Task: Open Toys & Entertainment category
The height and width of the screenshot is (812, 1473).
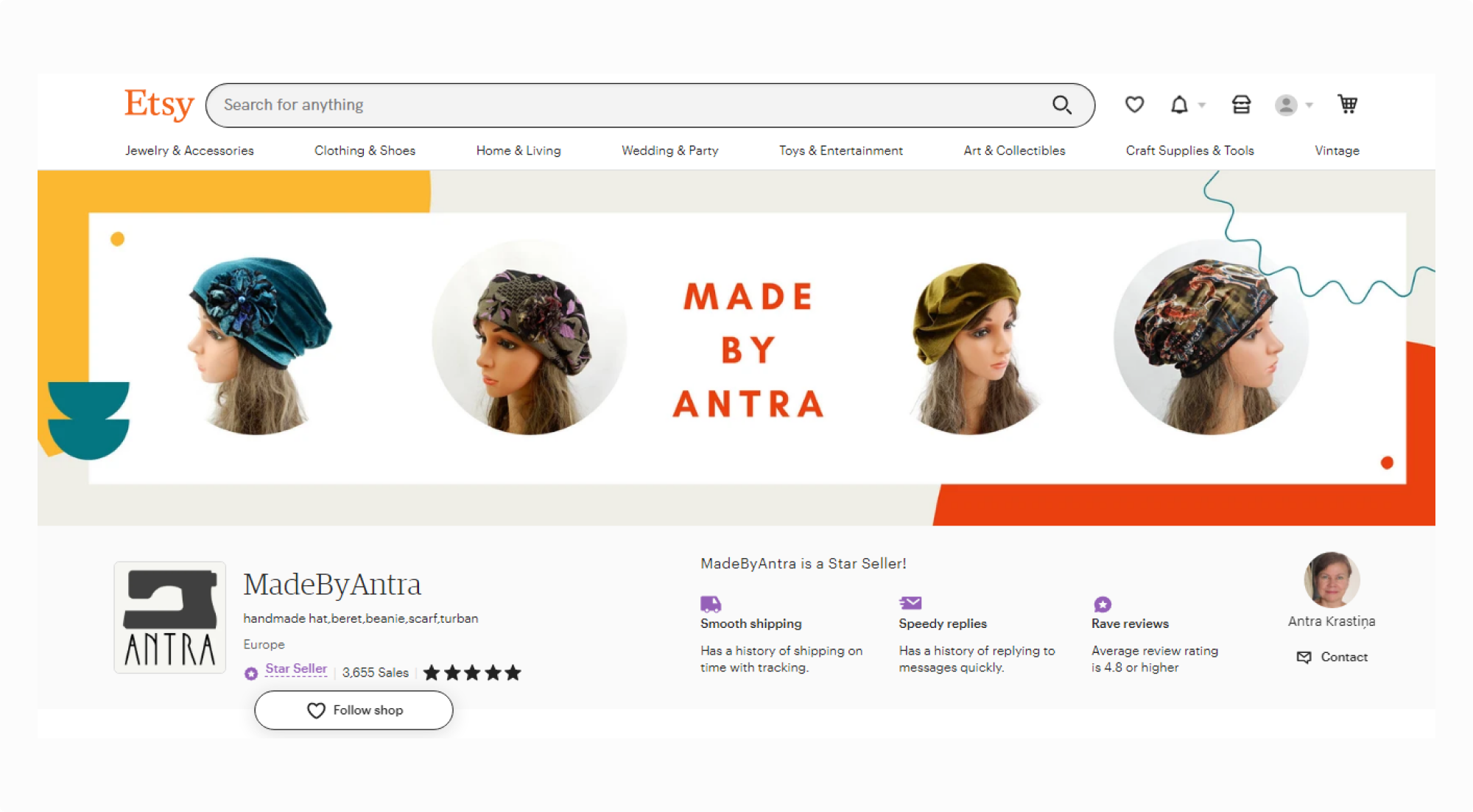Action: 841,150
